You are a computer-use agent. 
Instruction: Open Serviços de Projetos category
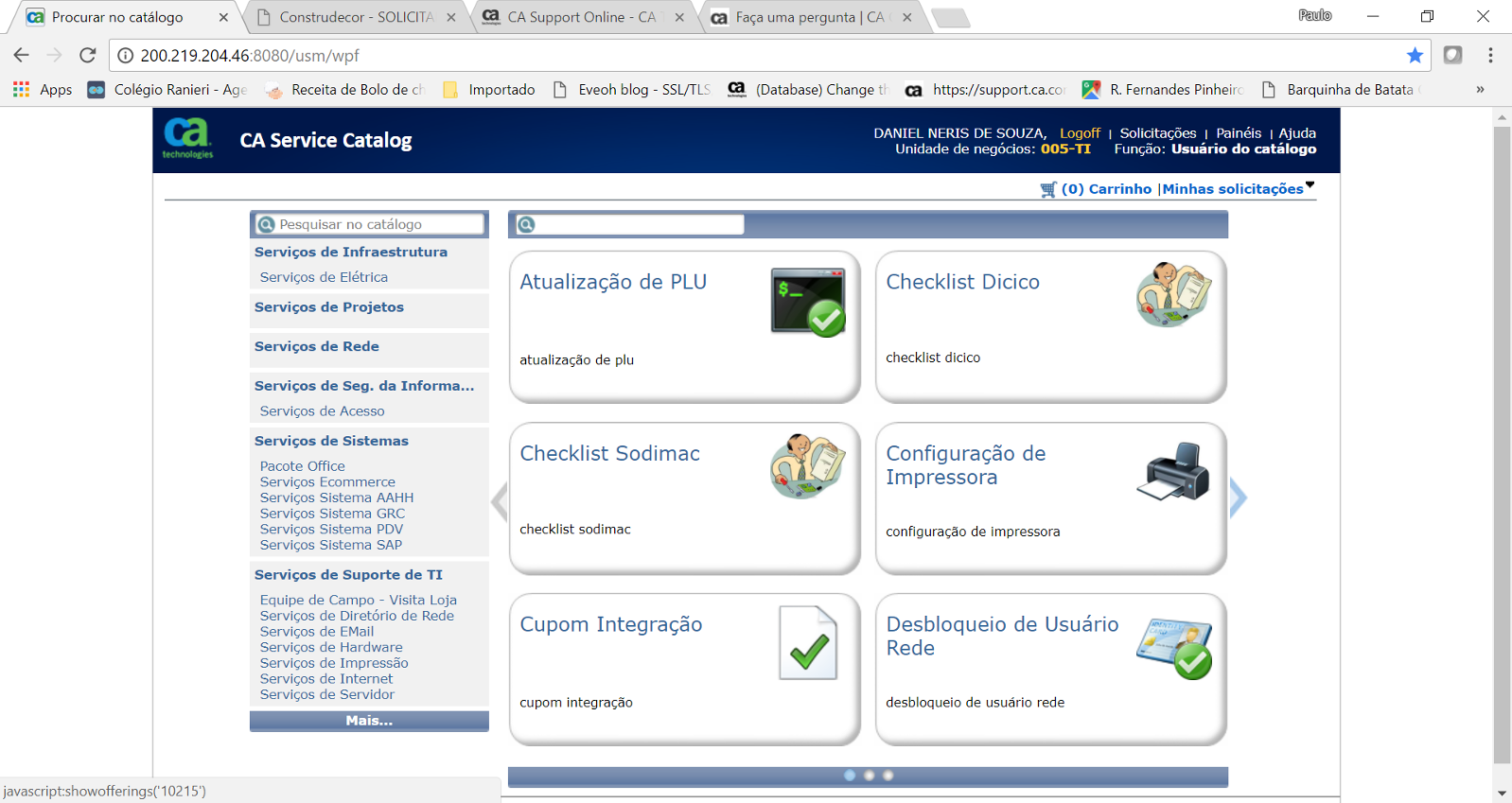pos(329,307)
